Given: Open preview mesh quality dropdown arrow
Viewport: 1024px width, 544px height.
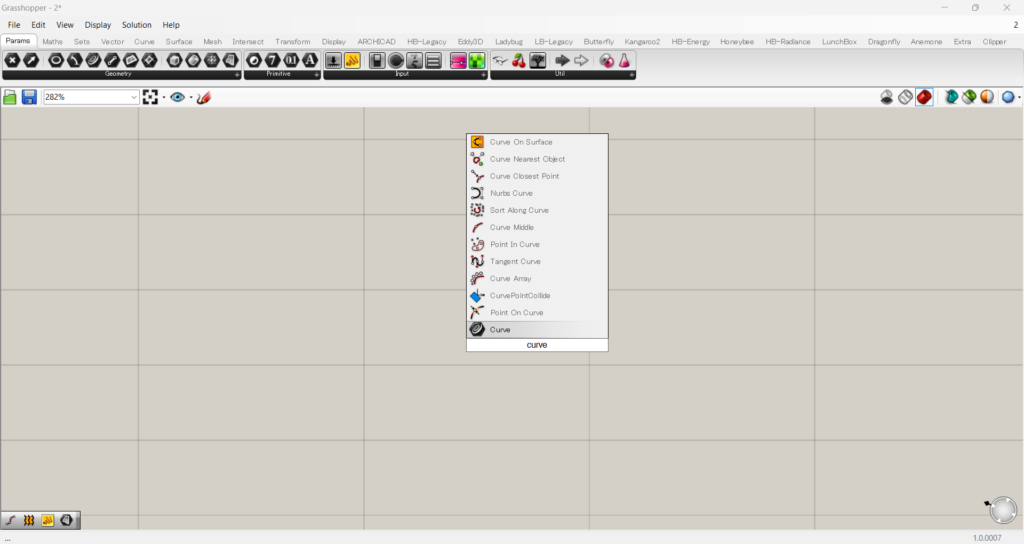Looking at the screenshot, I should [x=1018, y=98].
